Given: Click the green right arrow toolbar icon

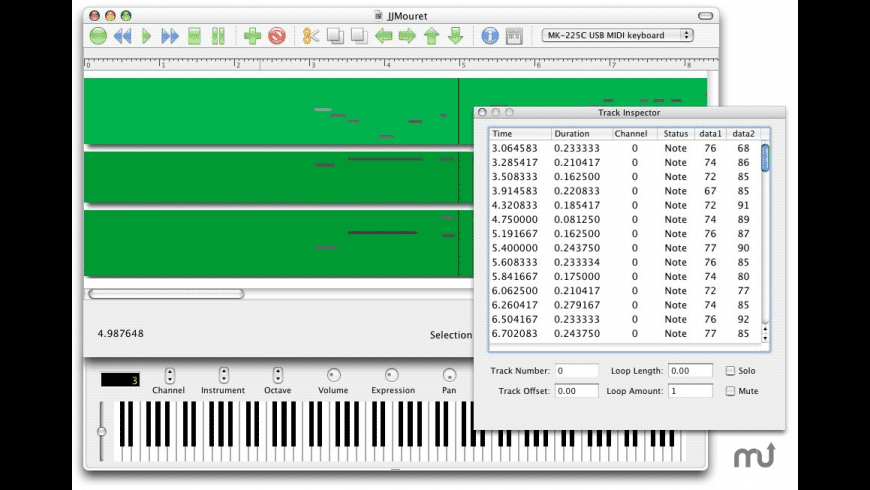Looking at the screenshot, I should pos(407,36).
